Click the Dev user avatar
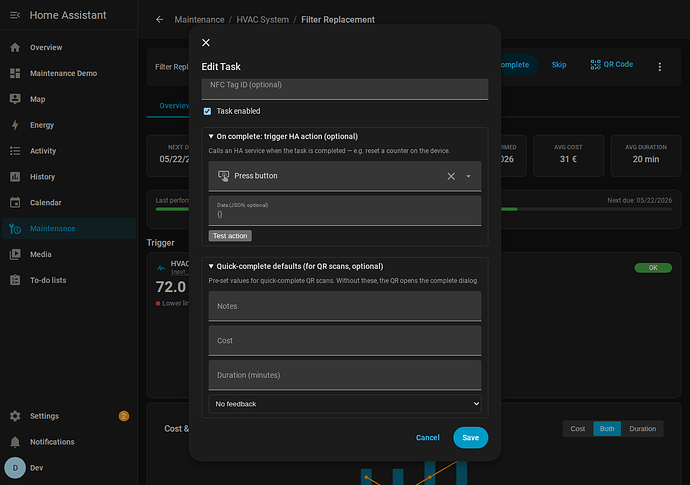This screenshot has width=690, height=485. point(15,468)
